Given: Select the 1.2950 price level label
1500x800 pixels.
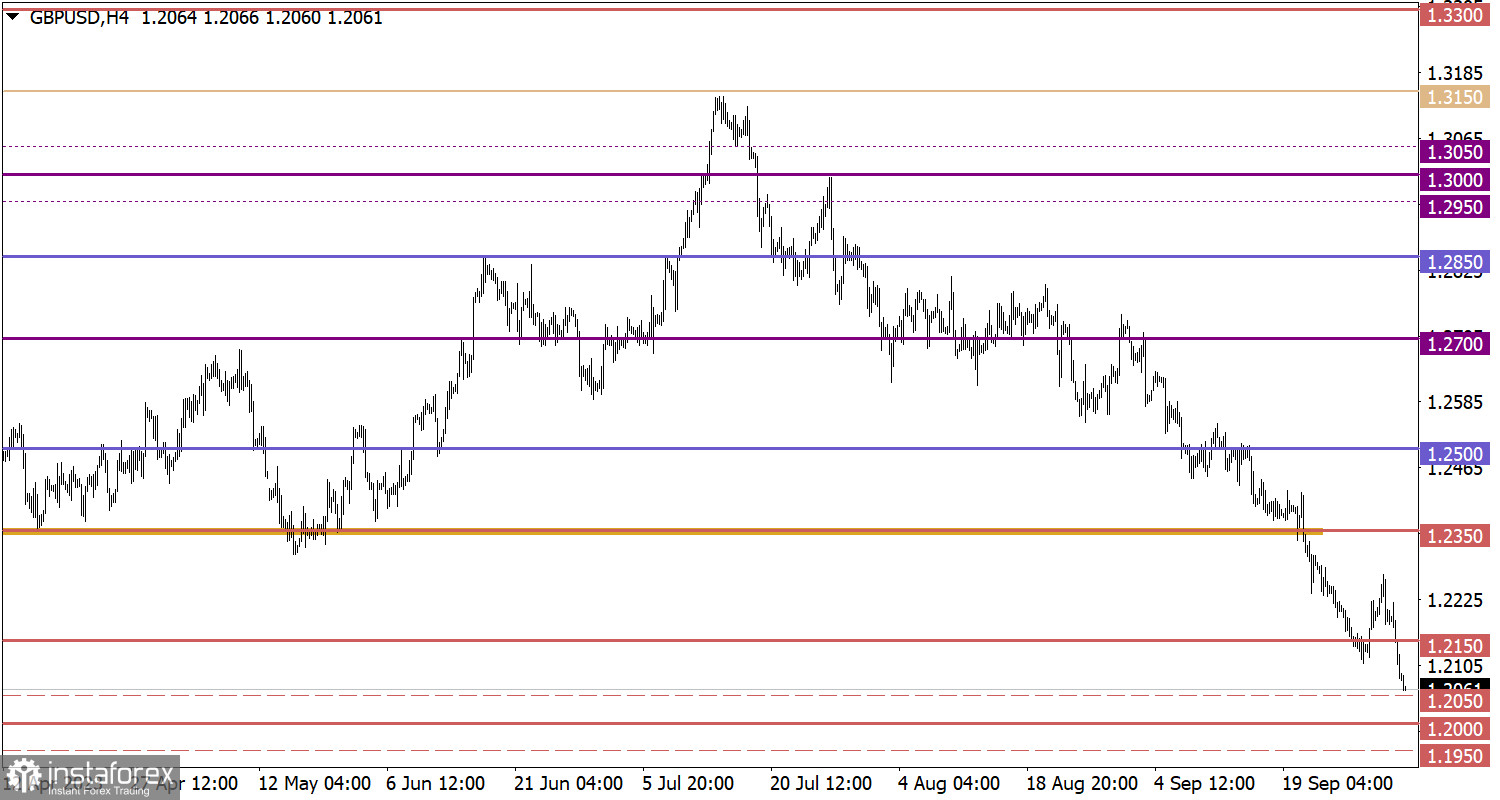Looking at the screenshot, I should click(1455, 207).
